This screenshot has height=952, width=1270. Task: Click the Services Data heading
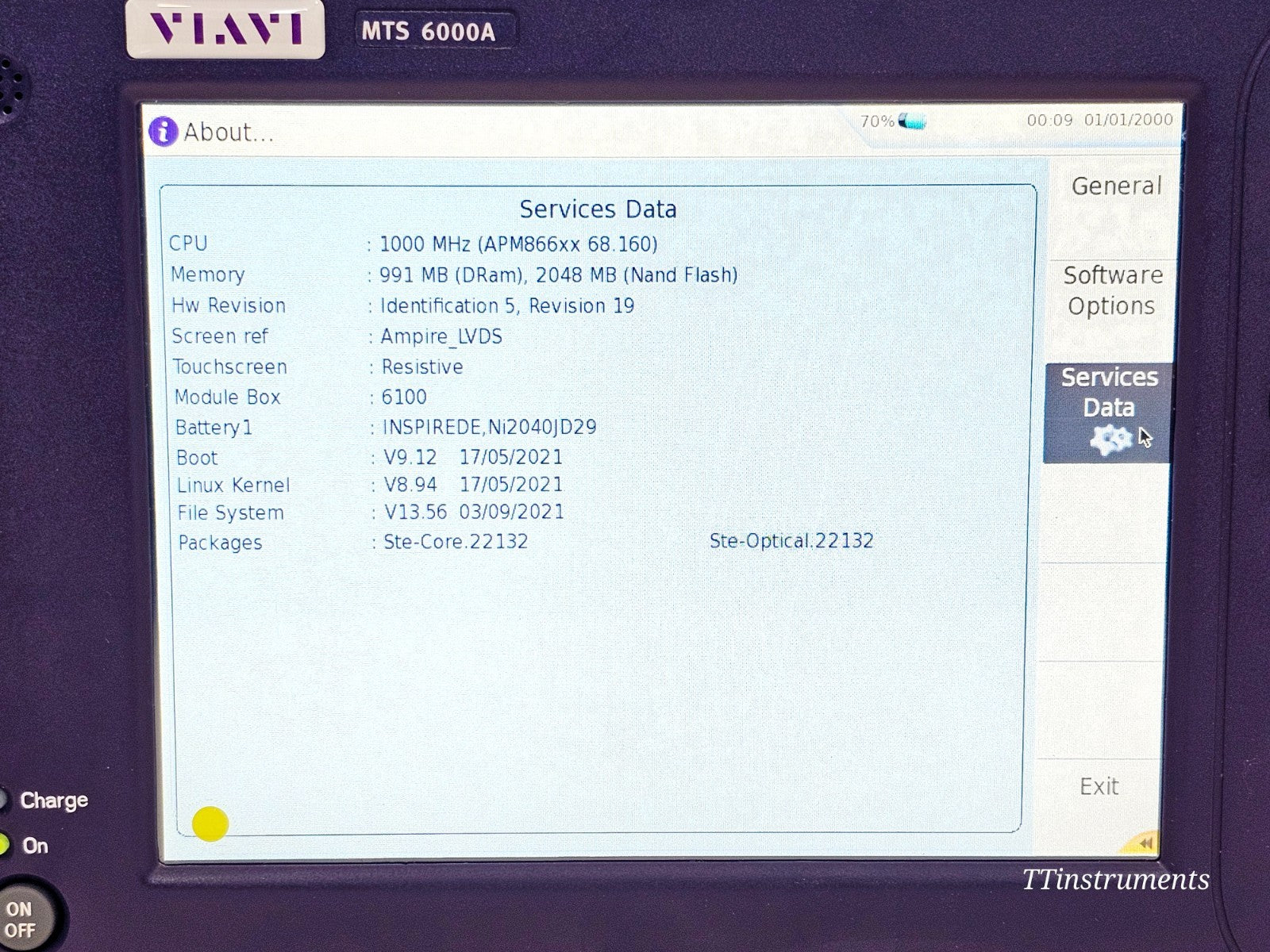[598, 209]
